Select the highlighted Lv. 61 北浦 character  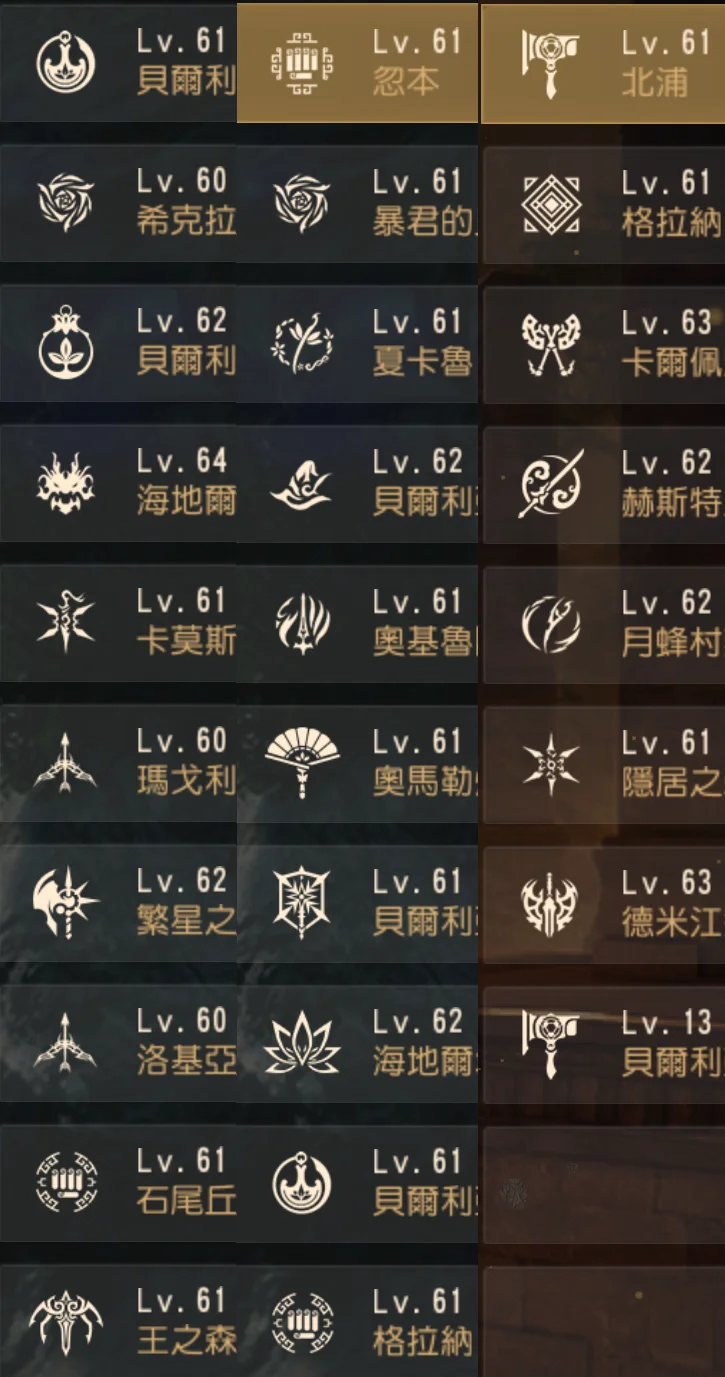603,63
